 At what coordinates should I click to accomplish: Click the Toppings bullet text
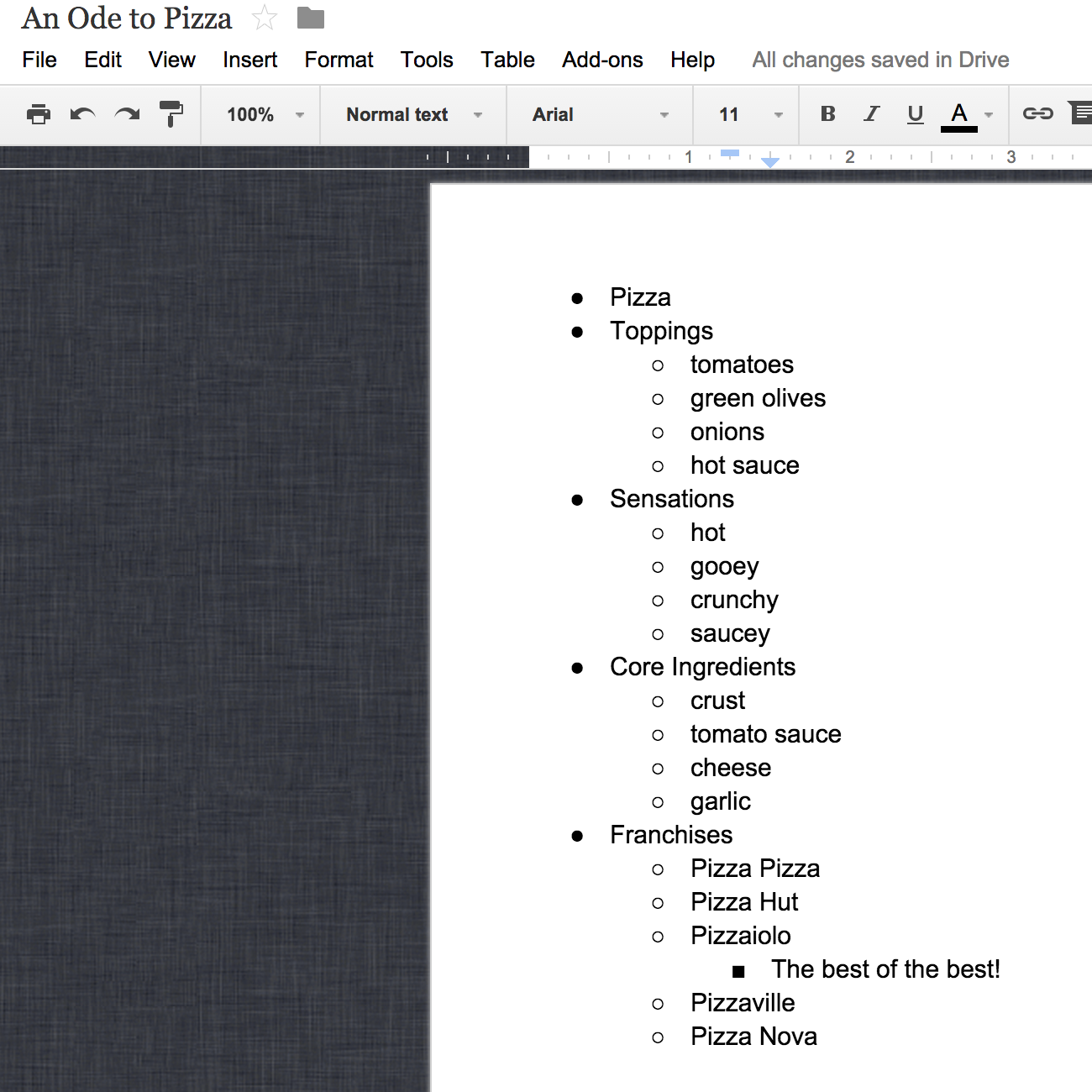[x=661, y=331]
